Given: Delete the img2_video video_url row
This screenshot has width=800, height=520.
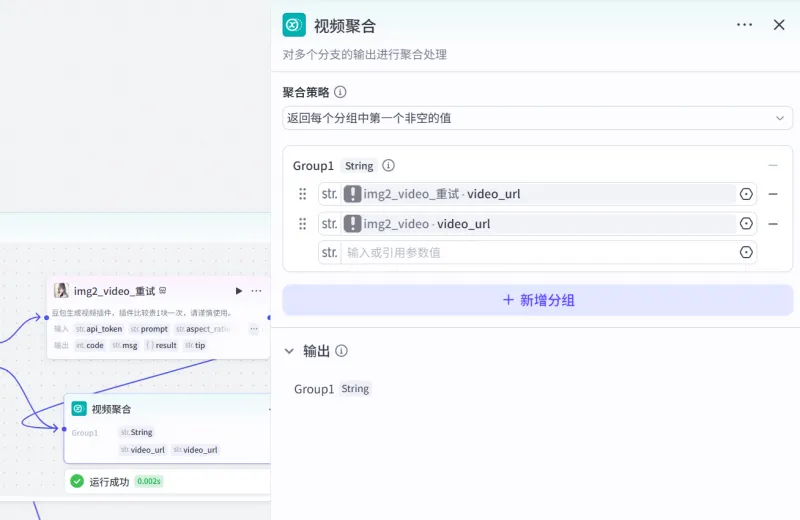Looking at the screenshot, I should (773, 224).
